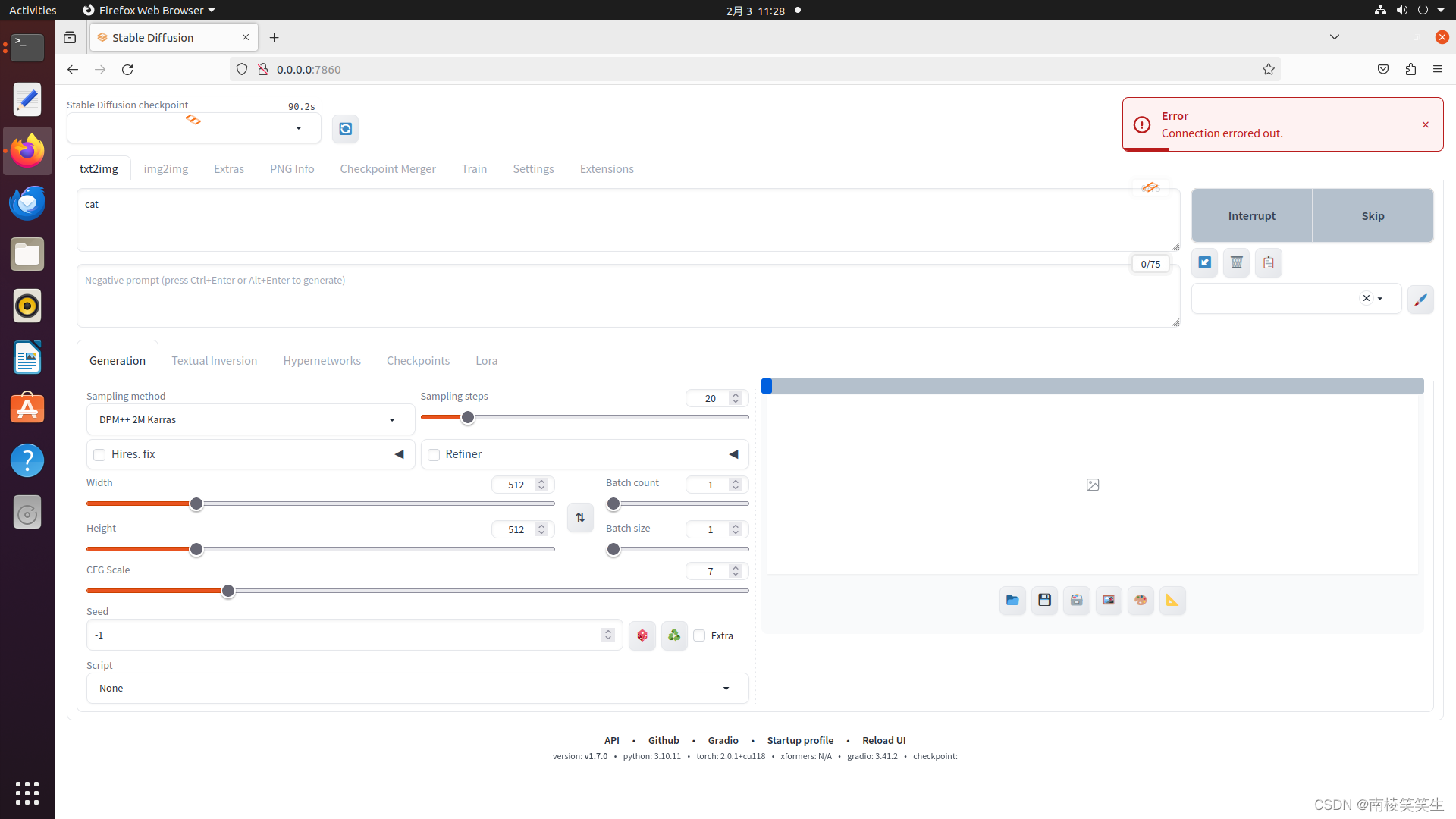Click into the Negative prompt text box

point(628,296)
